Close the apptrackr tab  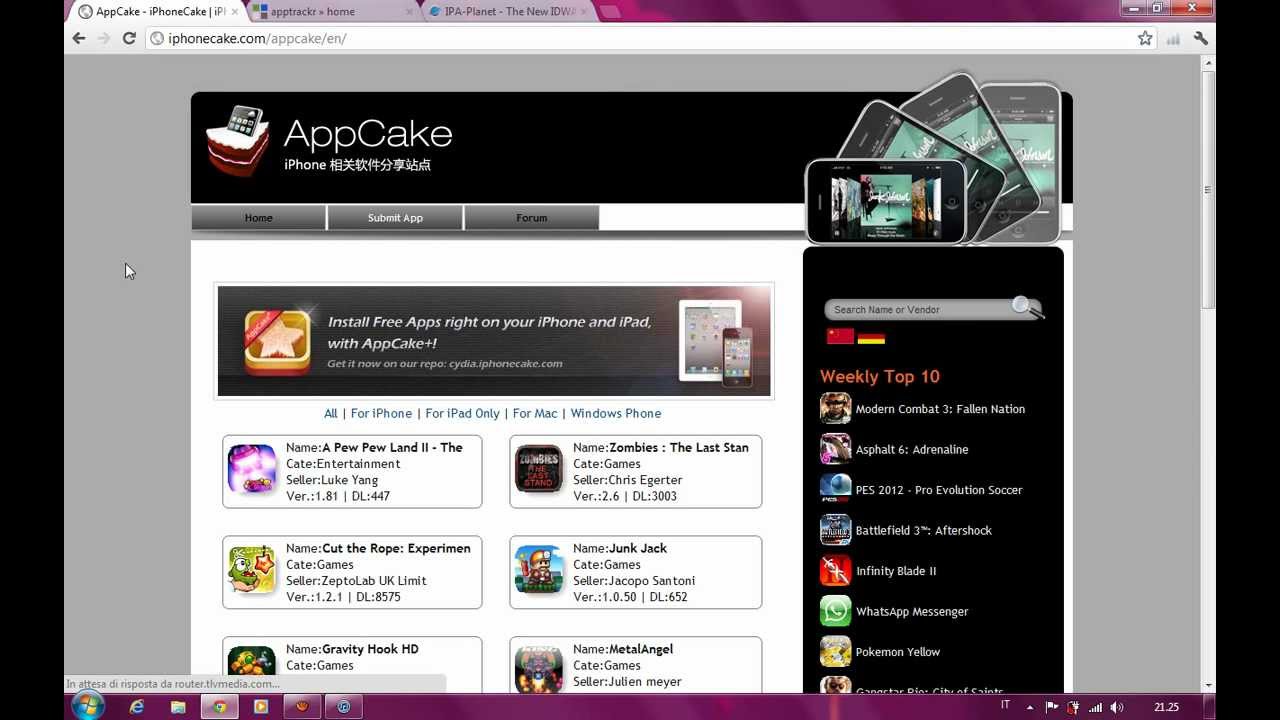[x=409, y=12]
